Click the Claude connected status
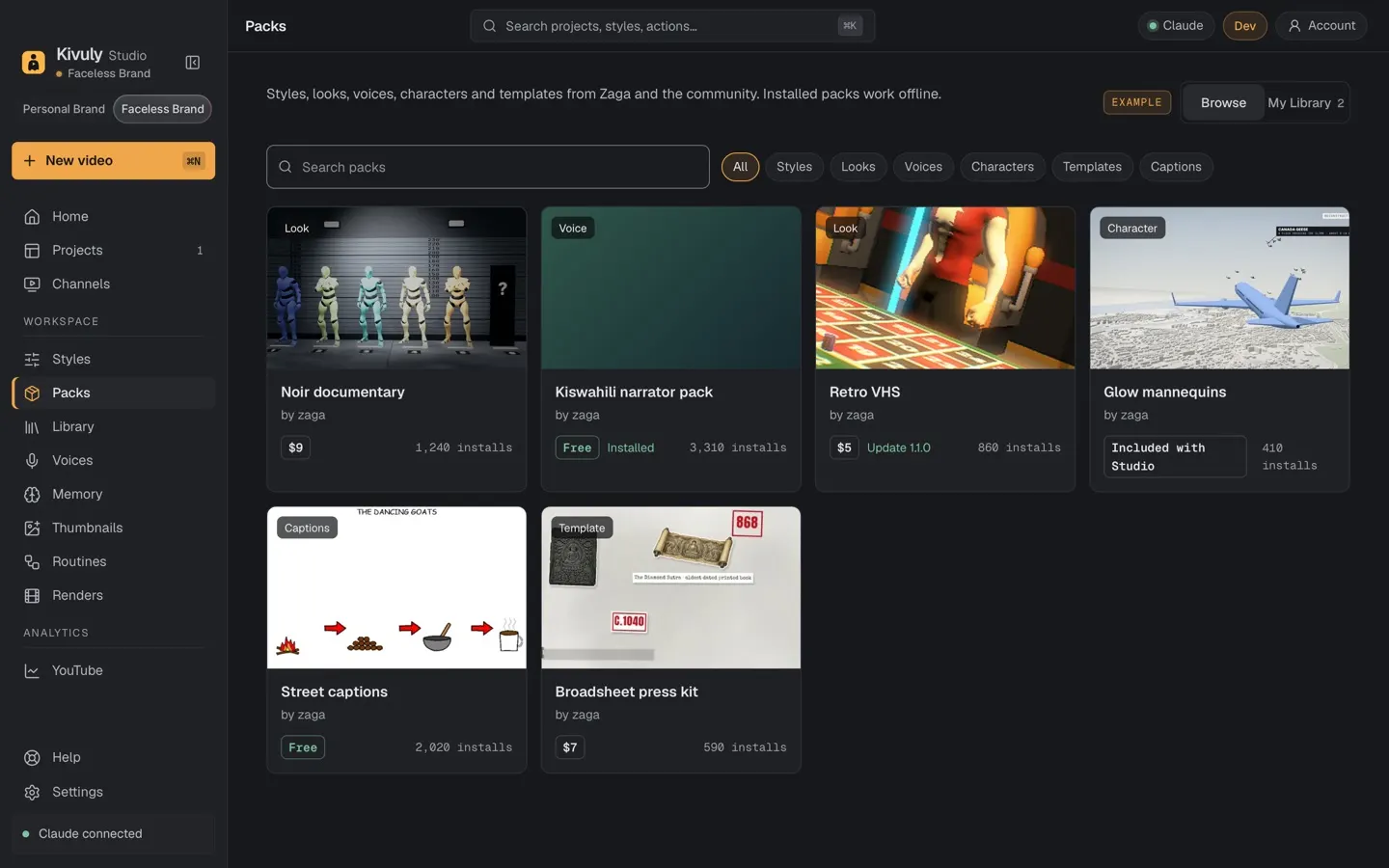Image resolution: width=1389 pixels, height=868 pixels. tap(113, 834)
